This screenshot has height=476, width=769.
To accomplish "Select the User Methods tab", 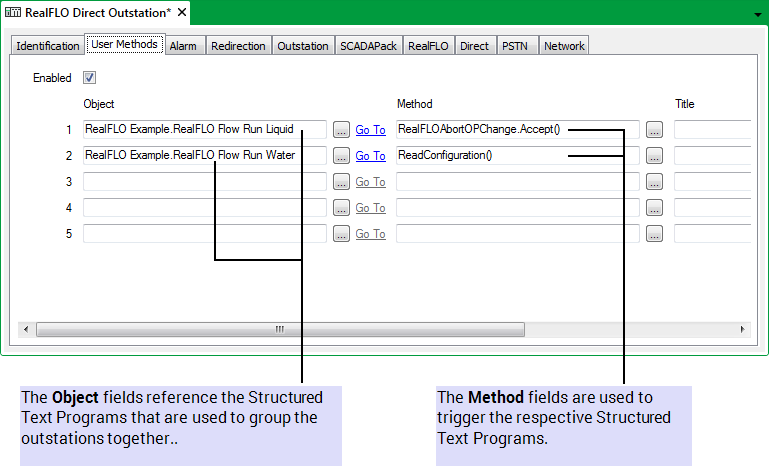I will [125, 44].
